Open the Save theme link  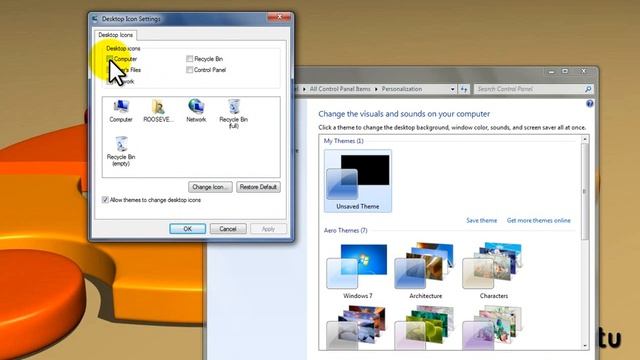click(x=482, y=220)
